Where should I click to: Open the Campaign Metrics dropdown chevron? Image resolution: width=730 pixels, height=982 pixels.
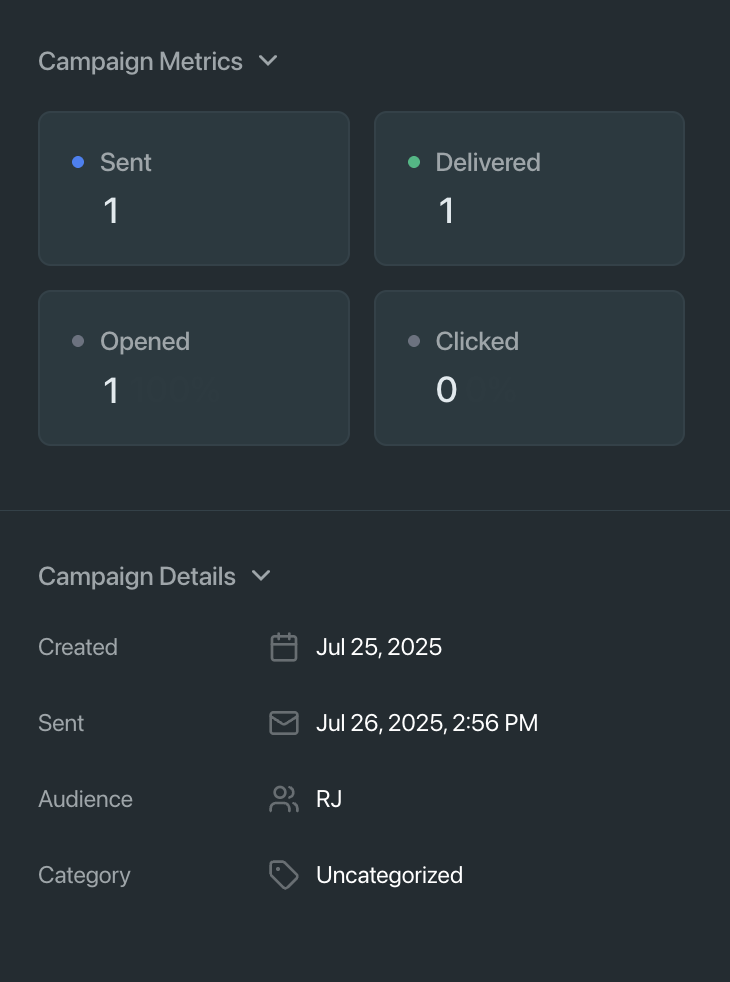tap(268, 61)
